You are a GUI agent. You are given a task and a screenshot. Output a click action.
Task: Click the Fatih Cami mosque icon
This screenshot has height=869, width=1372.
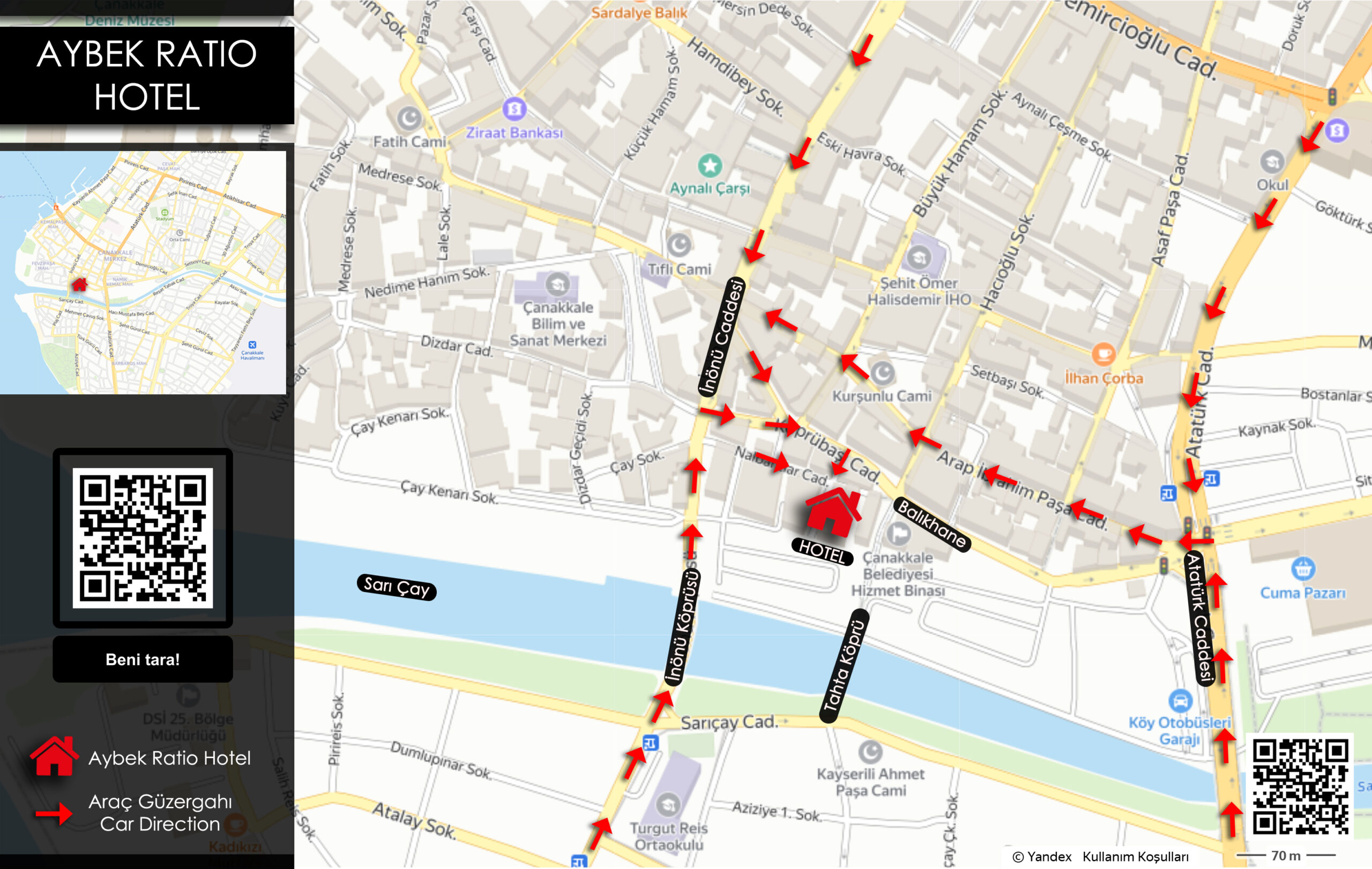point(409,118)
